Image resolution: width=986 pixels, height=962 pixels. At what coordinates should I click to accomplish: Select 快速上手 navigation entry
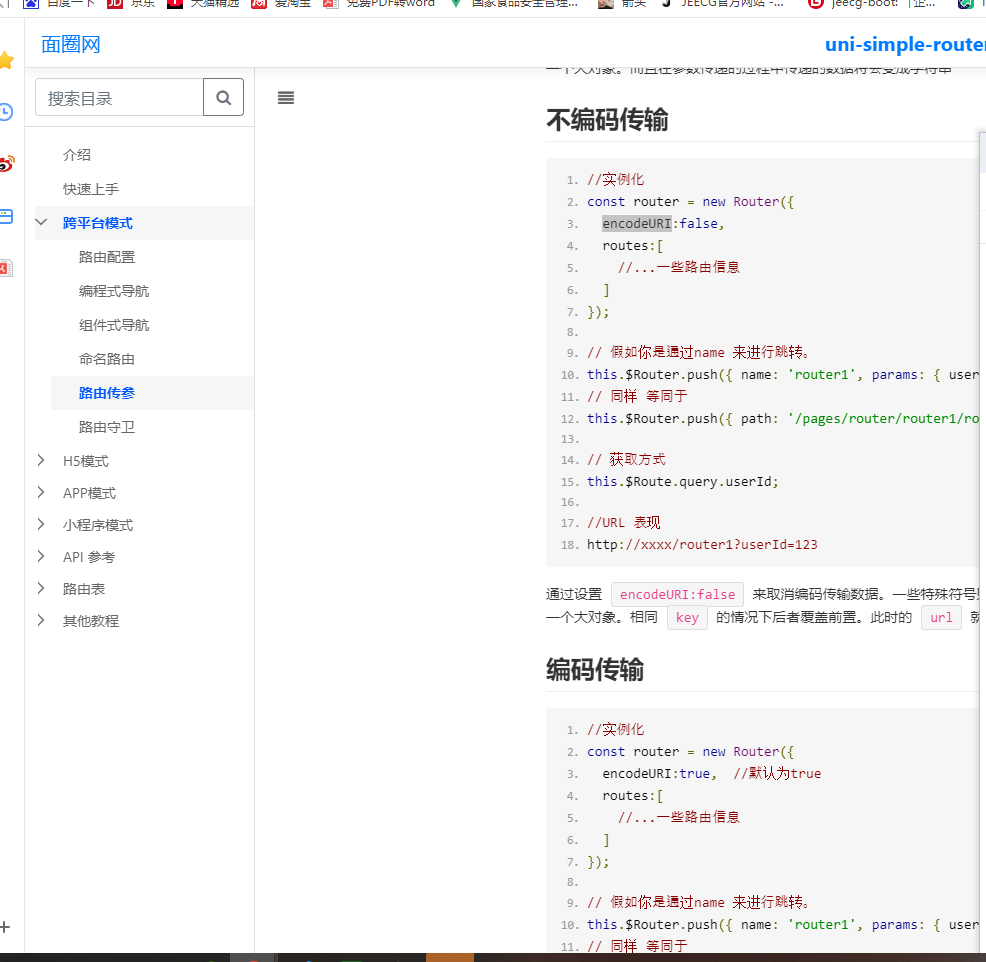90,188
